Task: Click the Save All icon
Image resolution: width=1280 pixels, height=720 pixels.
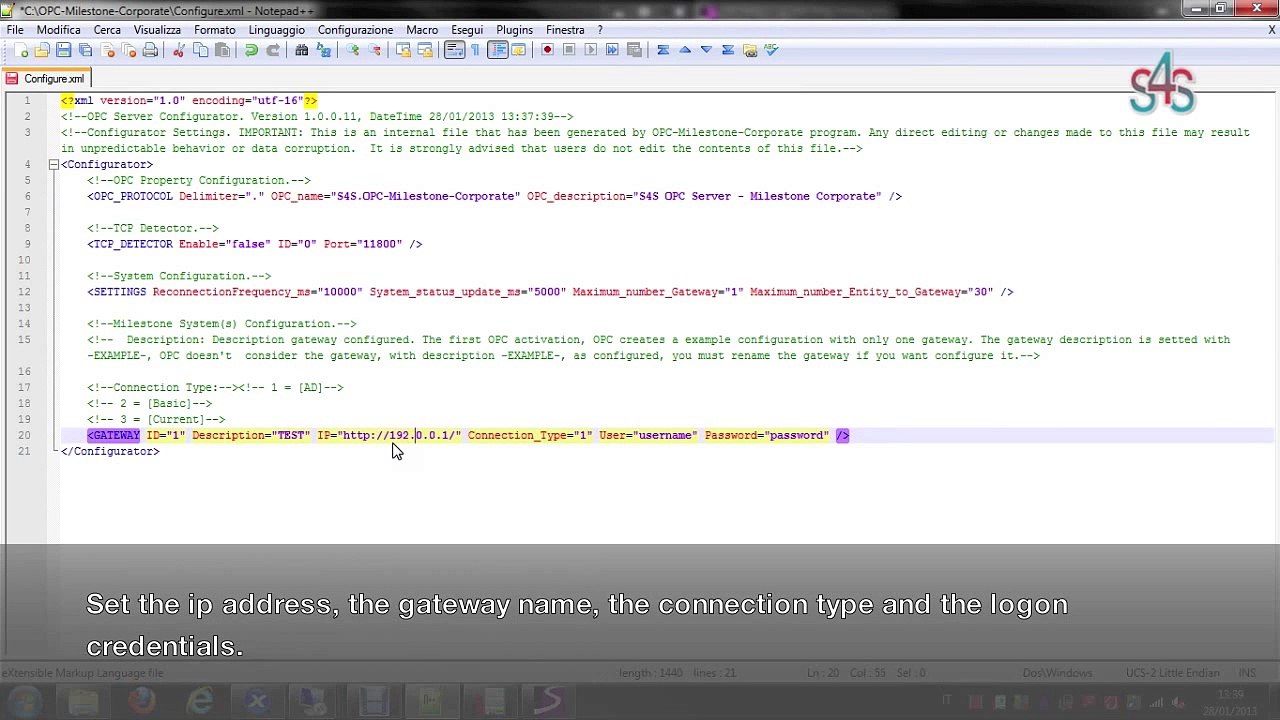Action: point(85,50)
